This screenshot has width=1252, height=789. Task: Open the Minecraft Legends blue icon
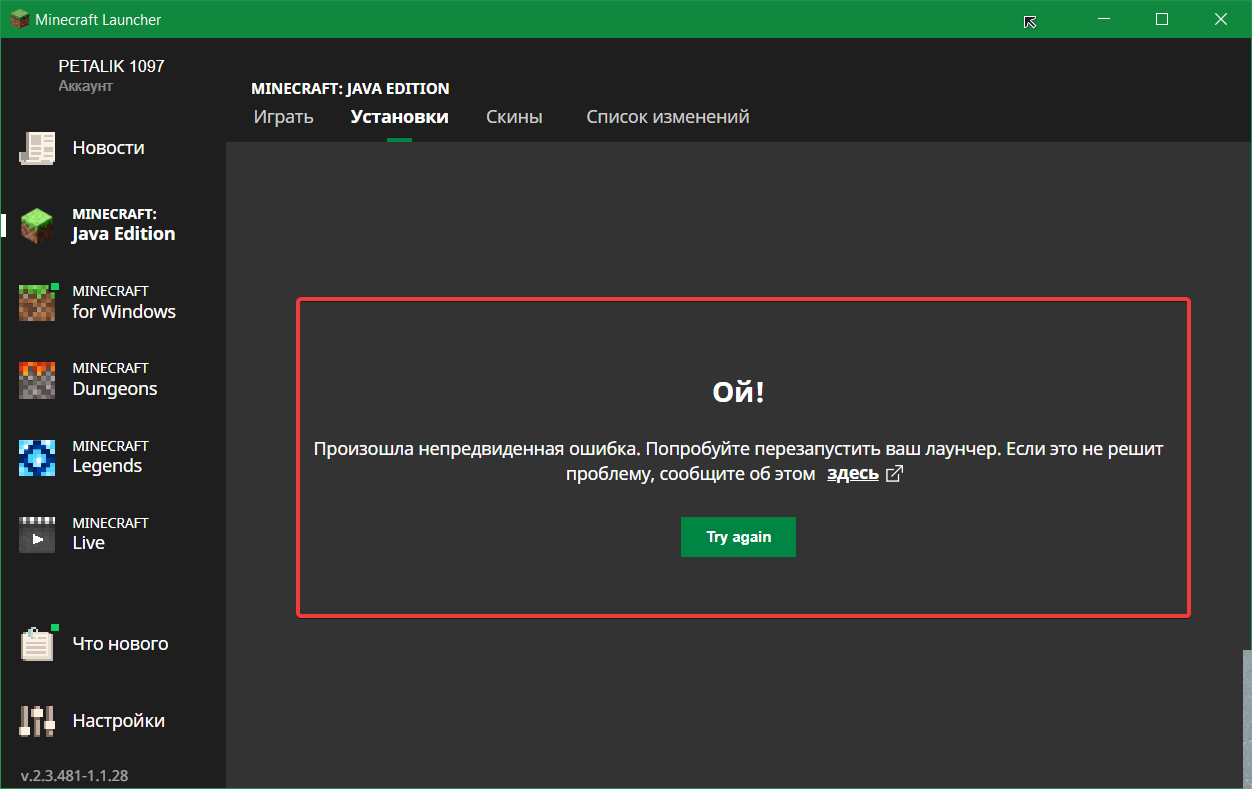37,457
